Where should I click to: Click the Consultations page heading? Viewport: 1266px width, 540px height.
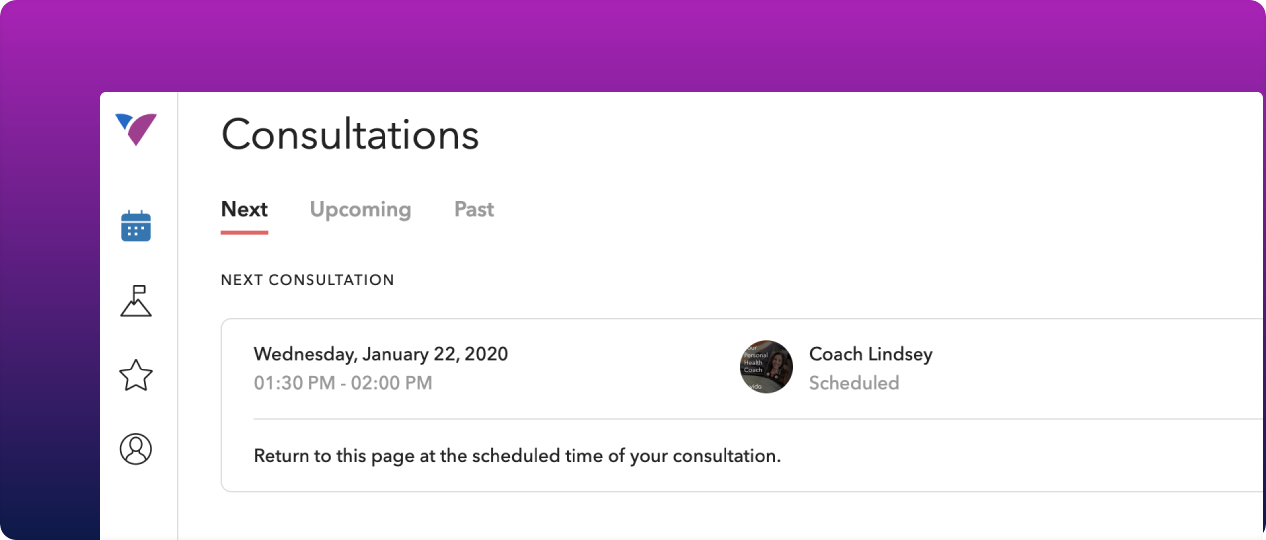point(350,135)
